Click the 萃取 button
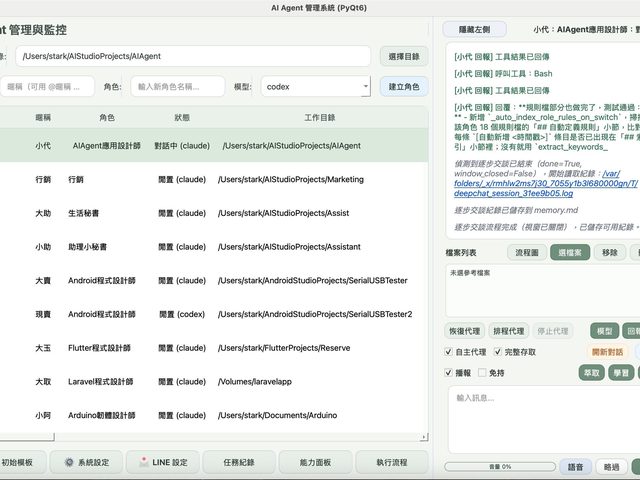640x480 pixels. tap(591, 373)
